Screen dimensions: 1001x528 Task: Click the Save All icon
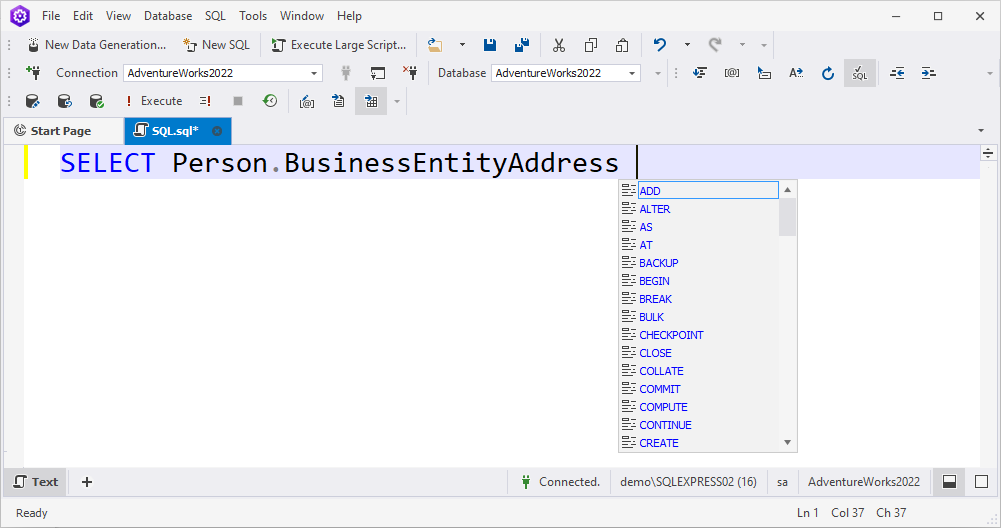coord(522,45)
